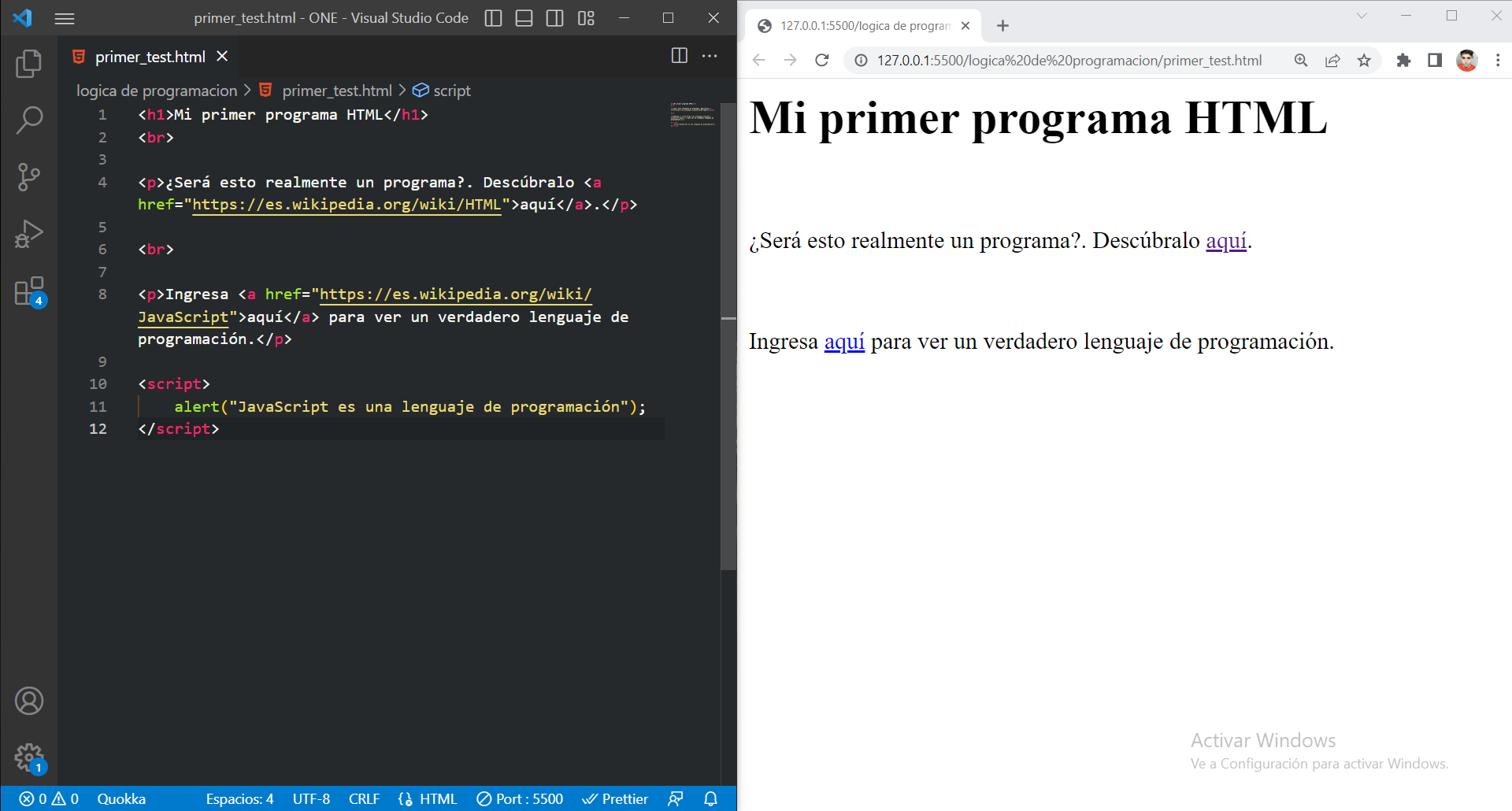The height and width of the screenshot is (811, 1512).
Task: Open a new Chrome tab
Action: (x=1002, y=26)
